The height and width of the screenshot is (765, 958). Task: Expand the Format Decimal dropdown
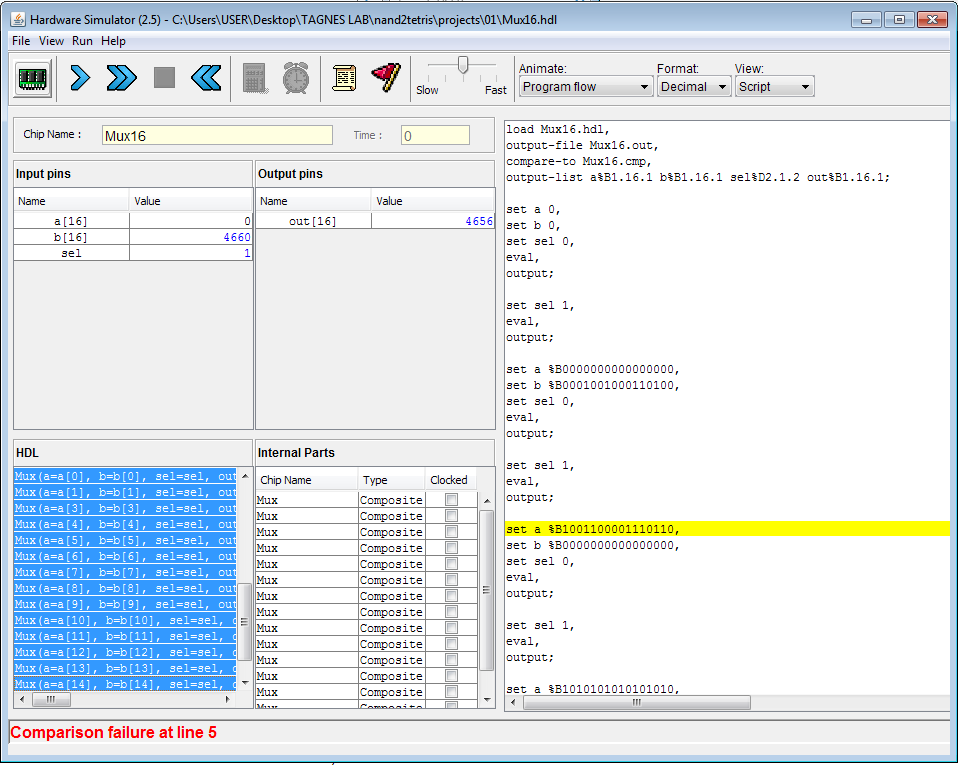point(693,87)
